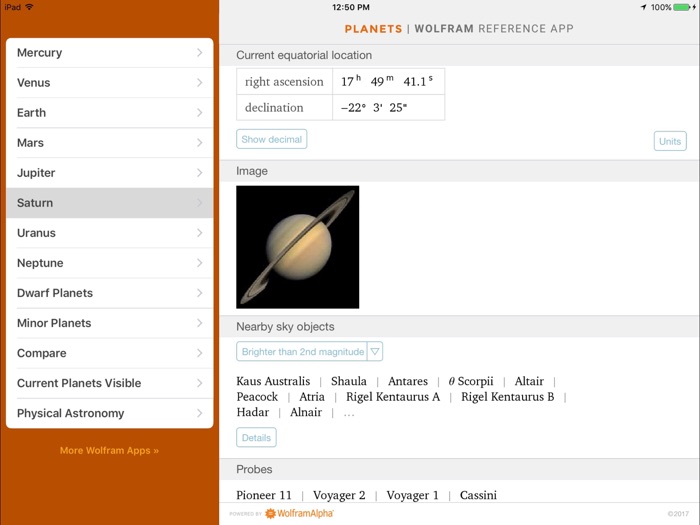
Task: Tap the location services arrow icon
Action: pyautogui.click(x=643, y=7)
